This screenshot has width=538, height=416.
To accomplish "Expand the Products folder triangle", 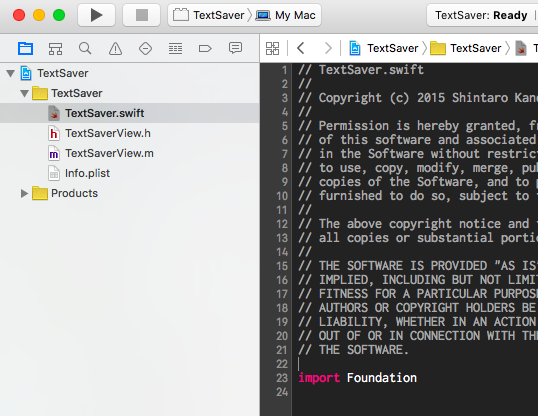I will (24, 193).
